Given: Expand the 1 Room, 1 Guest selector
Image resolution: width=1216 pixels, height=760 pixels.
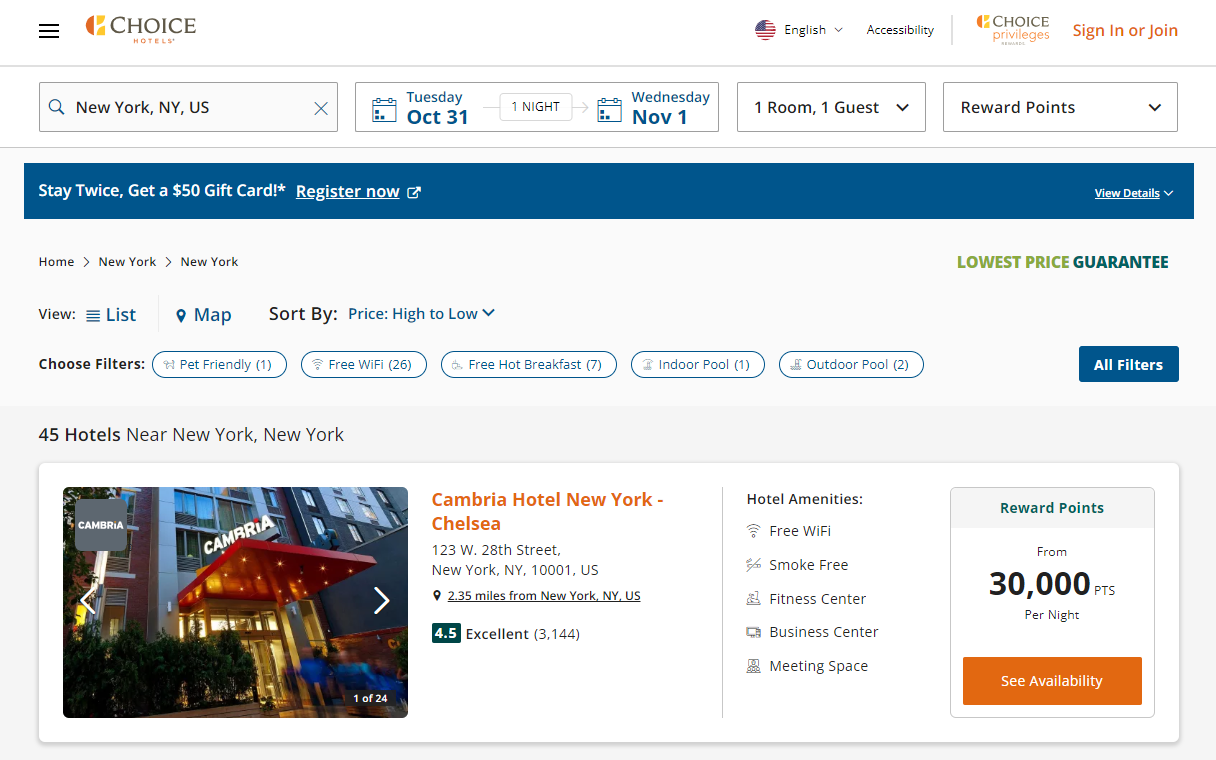Looking at the screenshot, I should pyautogui.click(x=831, y=107).
